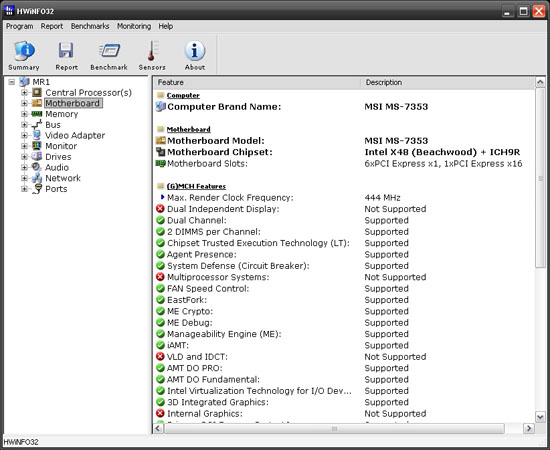
Task: Click the Computer Brand Name row icon
Action: pyautogui.click(x=161, y=107)
